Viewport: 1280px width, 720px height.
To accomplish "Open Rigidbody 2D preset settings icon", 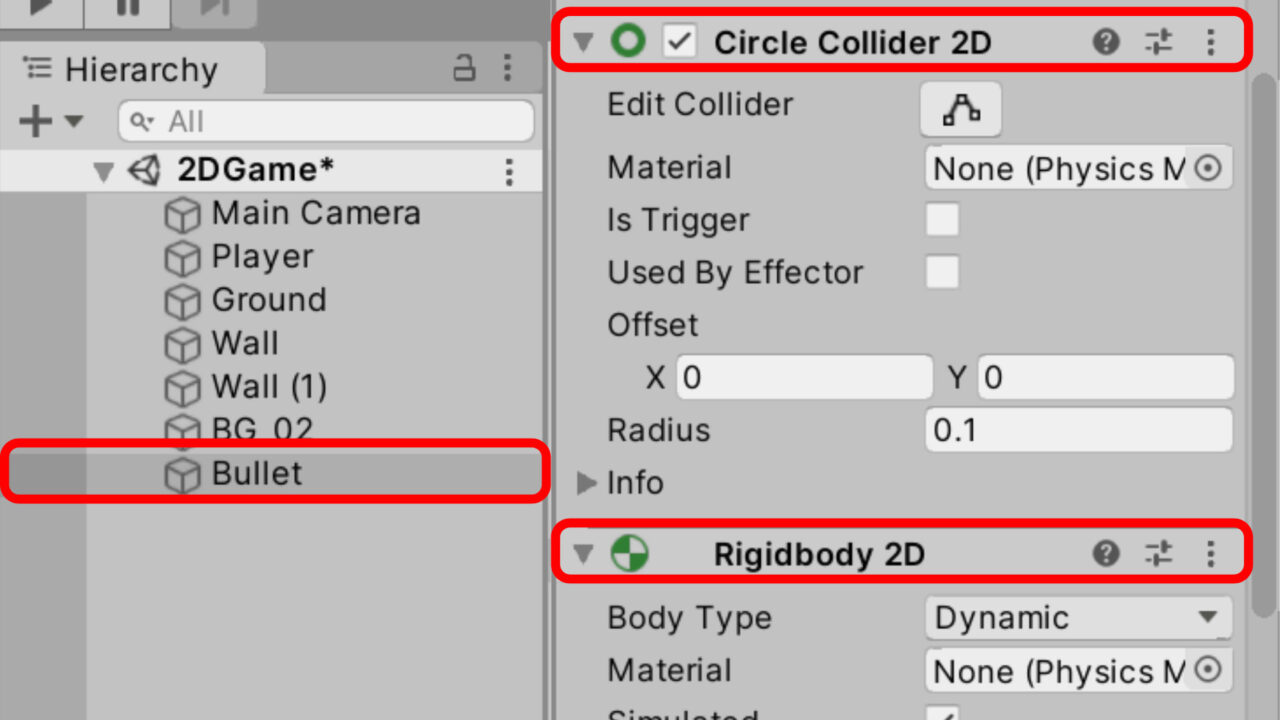I will (1158, 553).
